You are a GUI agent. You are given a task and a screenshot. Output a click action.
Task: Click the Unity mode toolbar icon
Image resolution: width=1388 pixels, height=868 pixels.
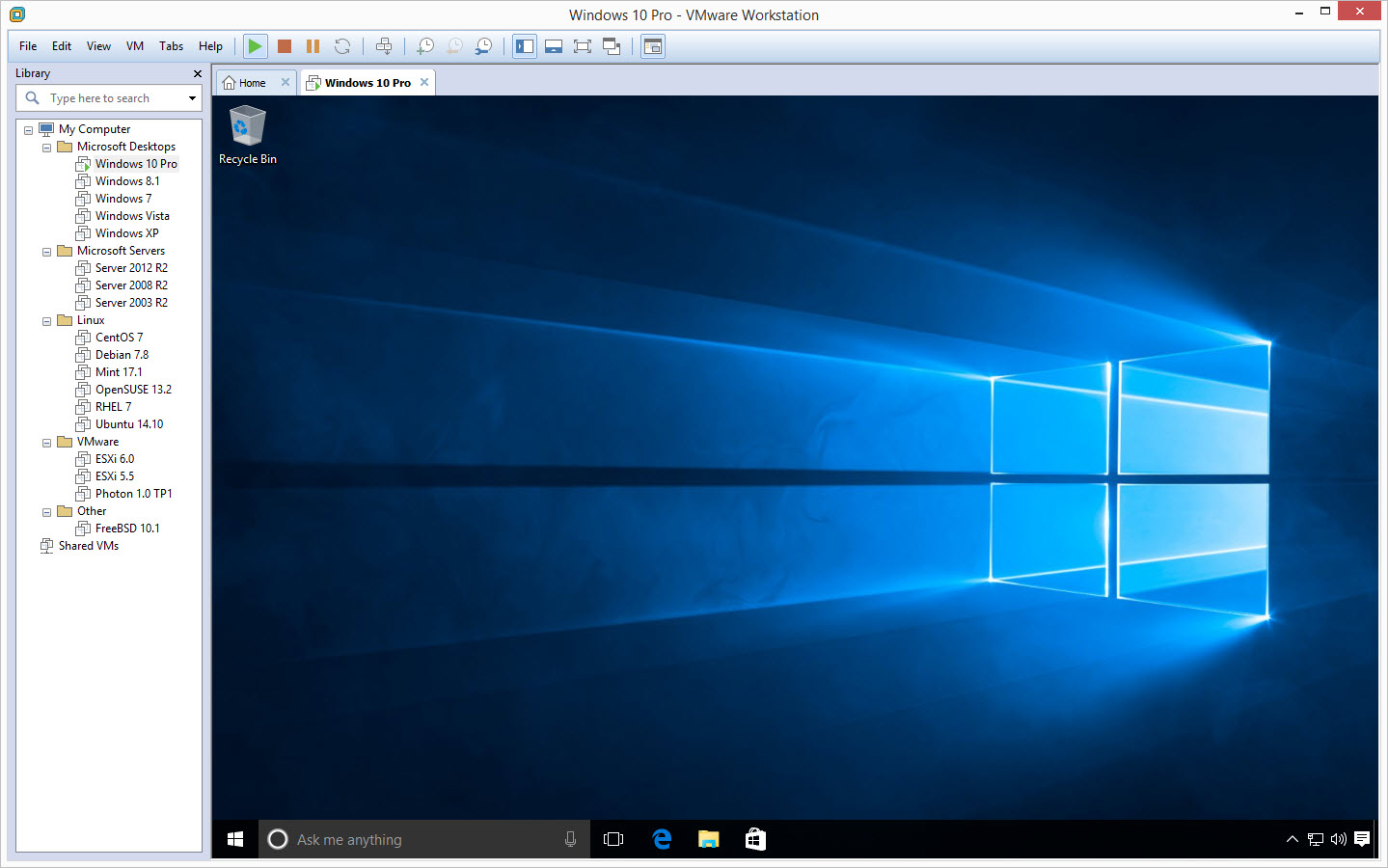pos(612,46)
